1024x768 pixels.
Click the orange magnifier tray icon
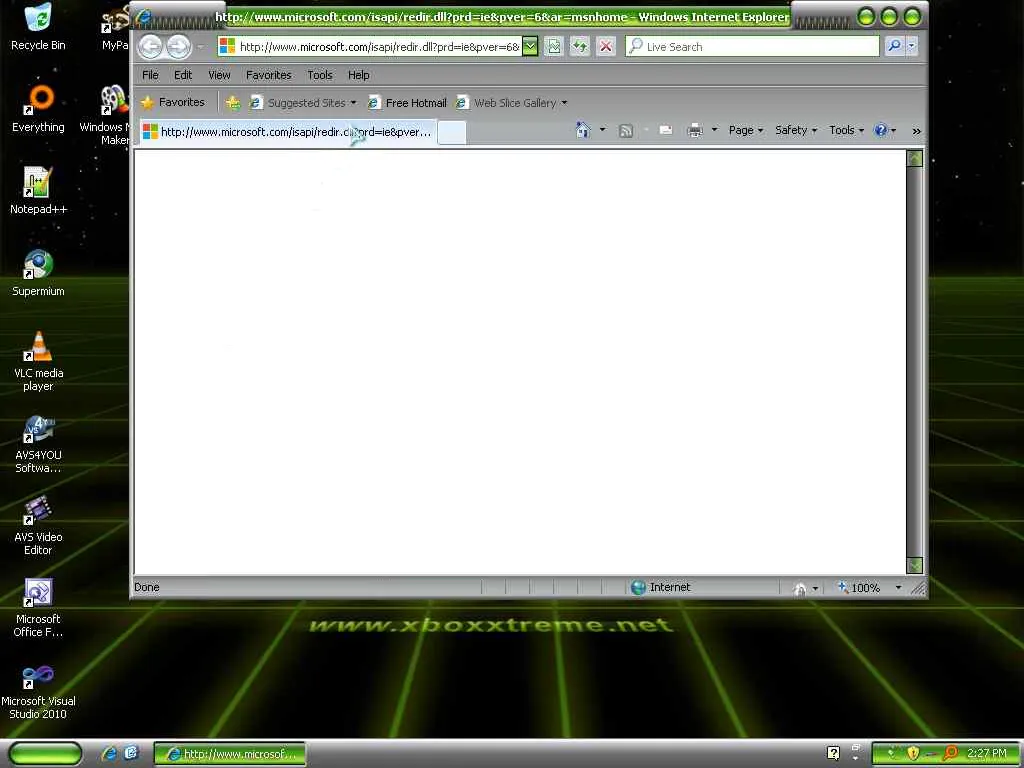[950, 753]
